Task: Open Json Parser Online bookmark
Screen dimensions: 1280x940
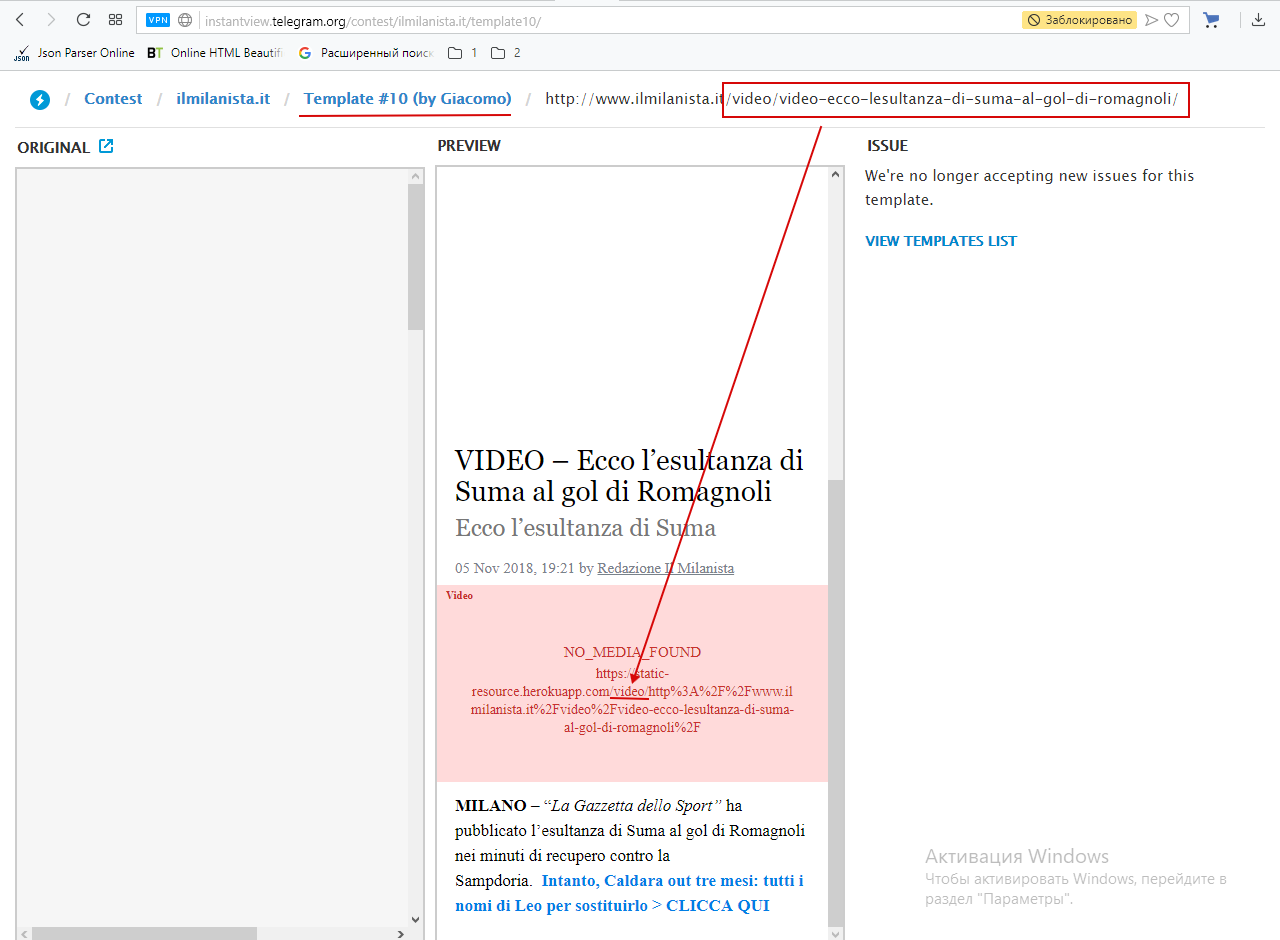Action: pyautogui.click(x=75, y=53)
